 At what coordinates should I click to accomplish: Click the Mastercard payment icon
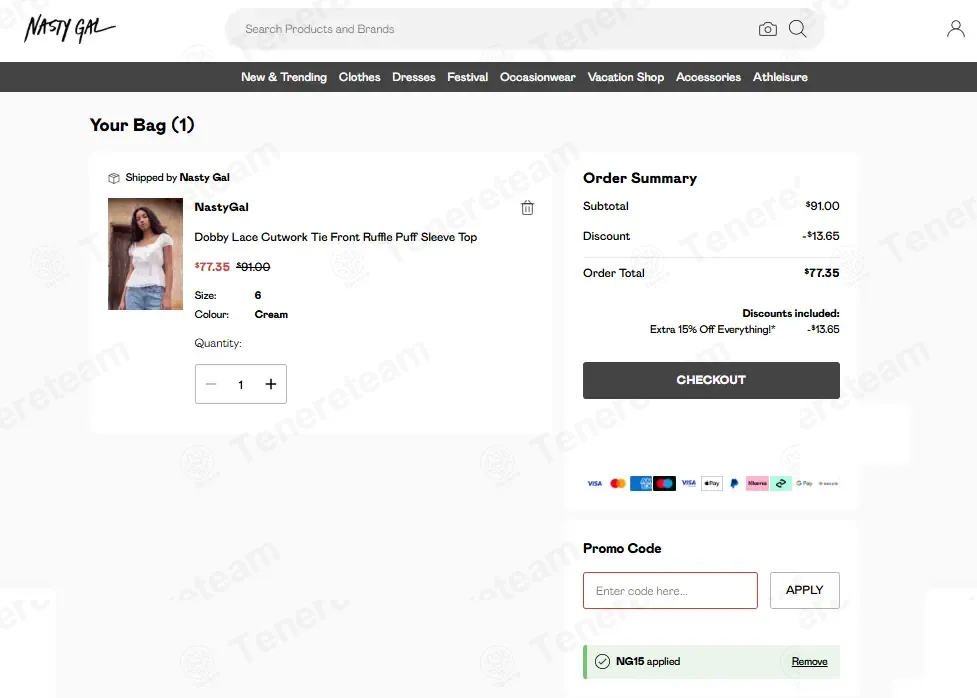(x=617, y=483)
